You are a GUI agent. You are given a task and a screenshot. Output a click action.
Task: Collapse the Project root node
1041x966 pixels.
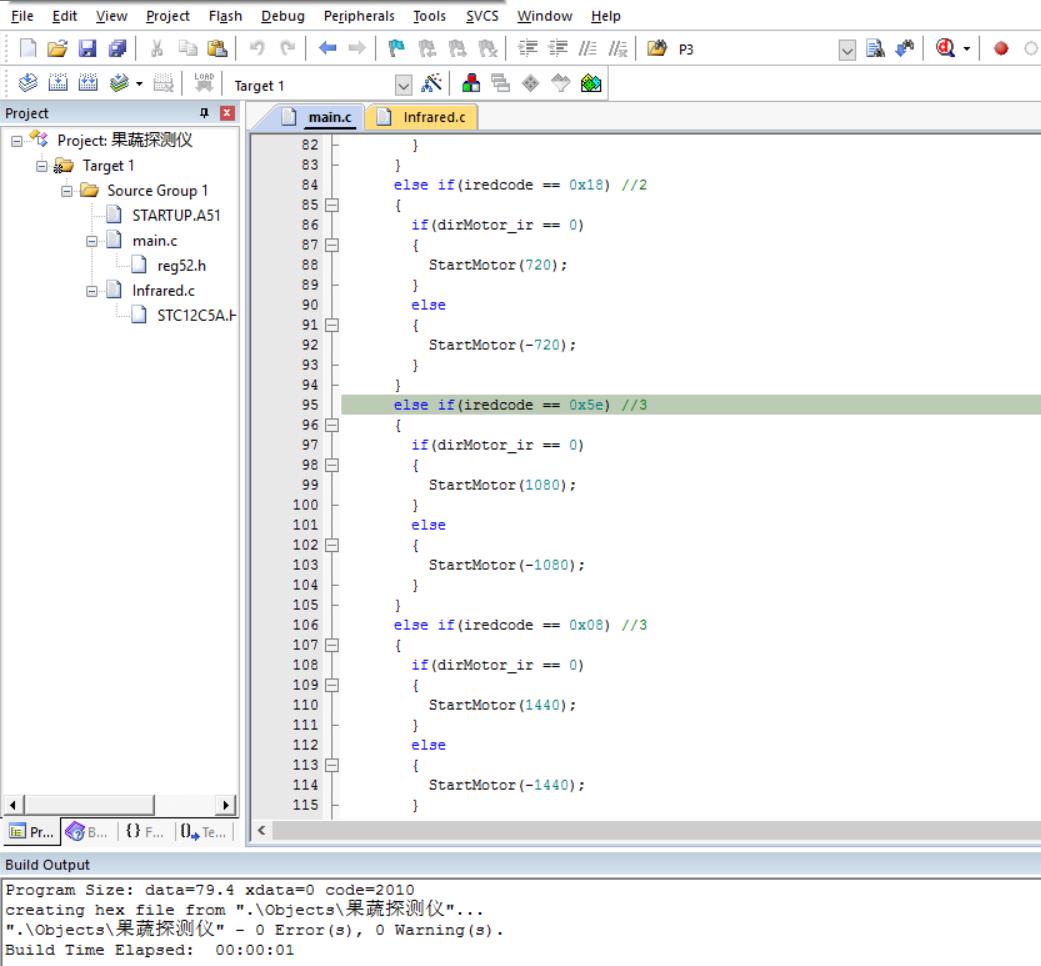point(17,141)
